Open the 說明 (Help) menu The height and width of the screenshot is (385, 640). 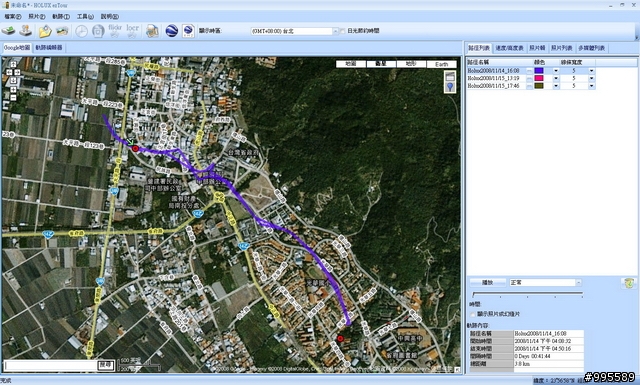tap(109, 16)
